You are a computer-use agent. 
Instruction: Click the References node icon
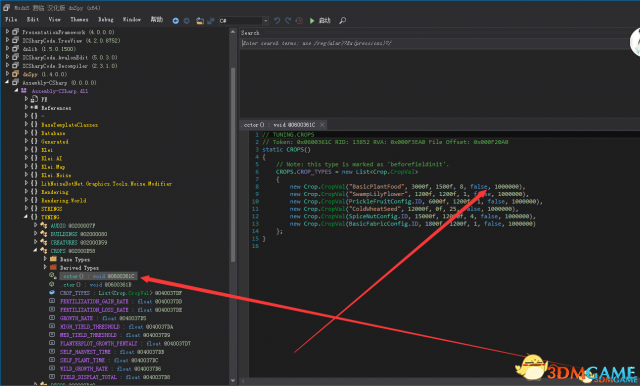point(34,107)
